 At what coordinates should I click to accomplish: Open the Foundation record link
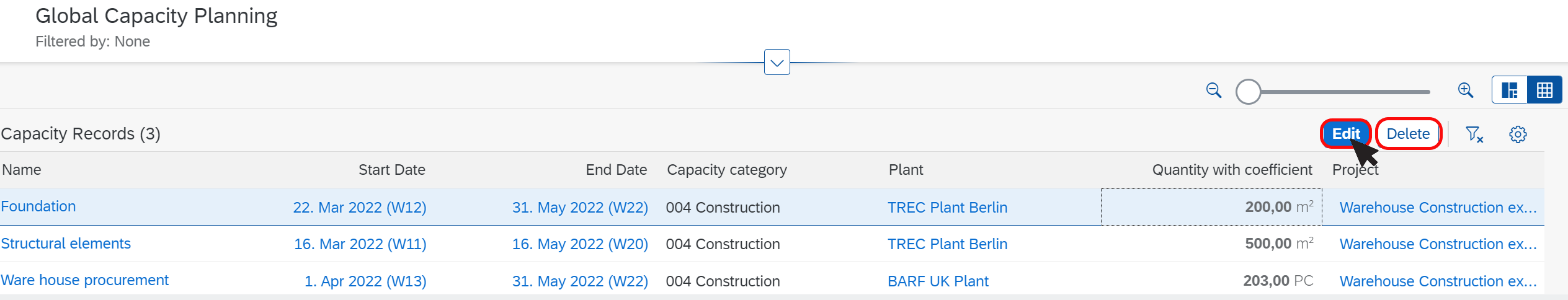(x=38, y=206)
